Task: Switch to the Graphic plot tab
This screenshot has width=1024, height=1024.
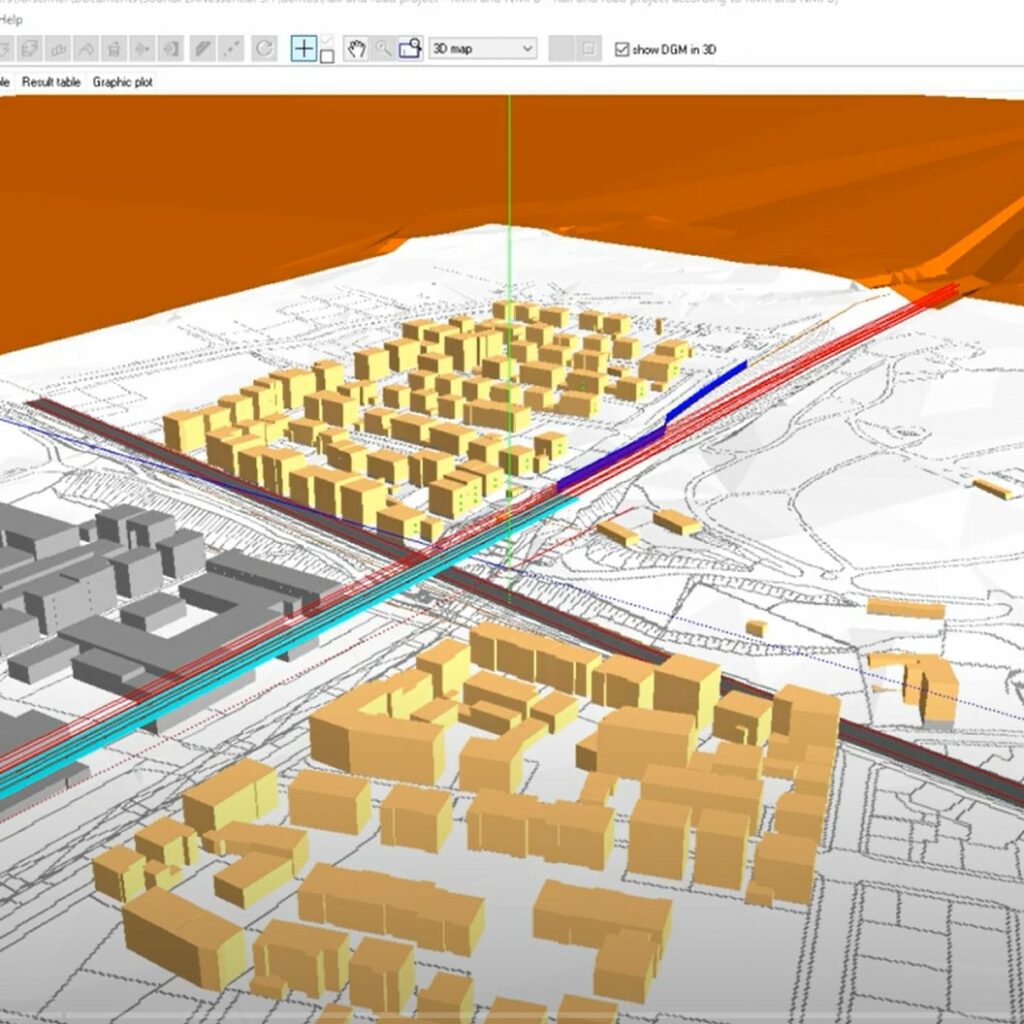Action: [123, 82]
